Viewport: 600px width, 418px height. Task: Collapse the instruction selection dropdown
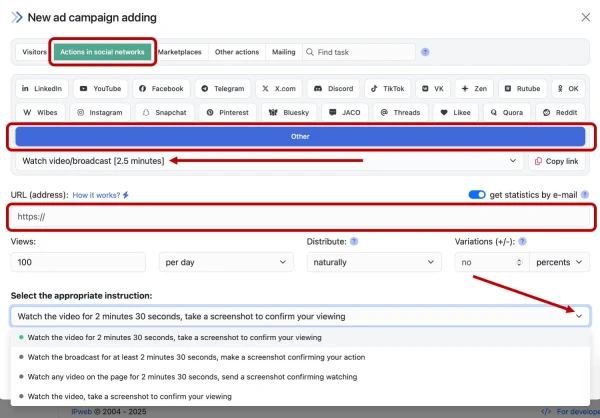579,316
